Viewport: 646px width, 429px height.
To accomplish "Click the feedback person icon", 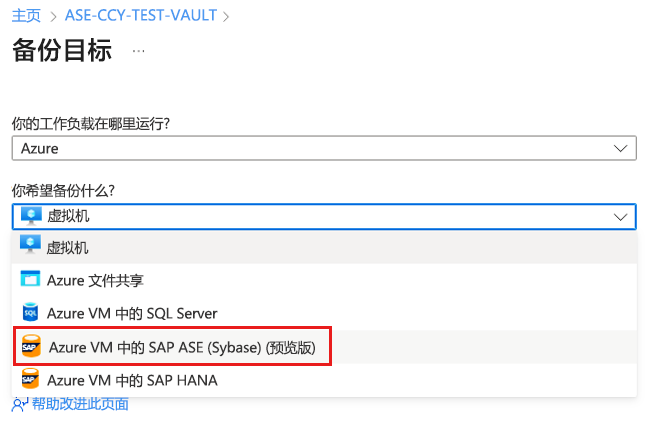I will 20,404.
